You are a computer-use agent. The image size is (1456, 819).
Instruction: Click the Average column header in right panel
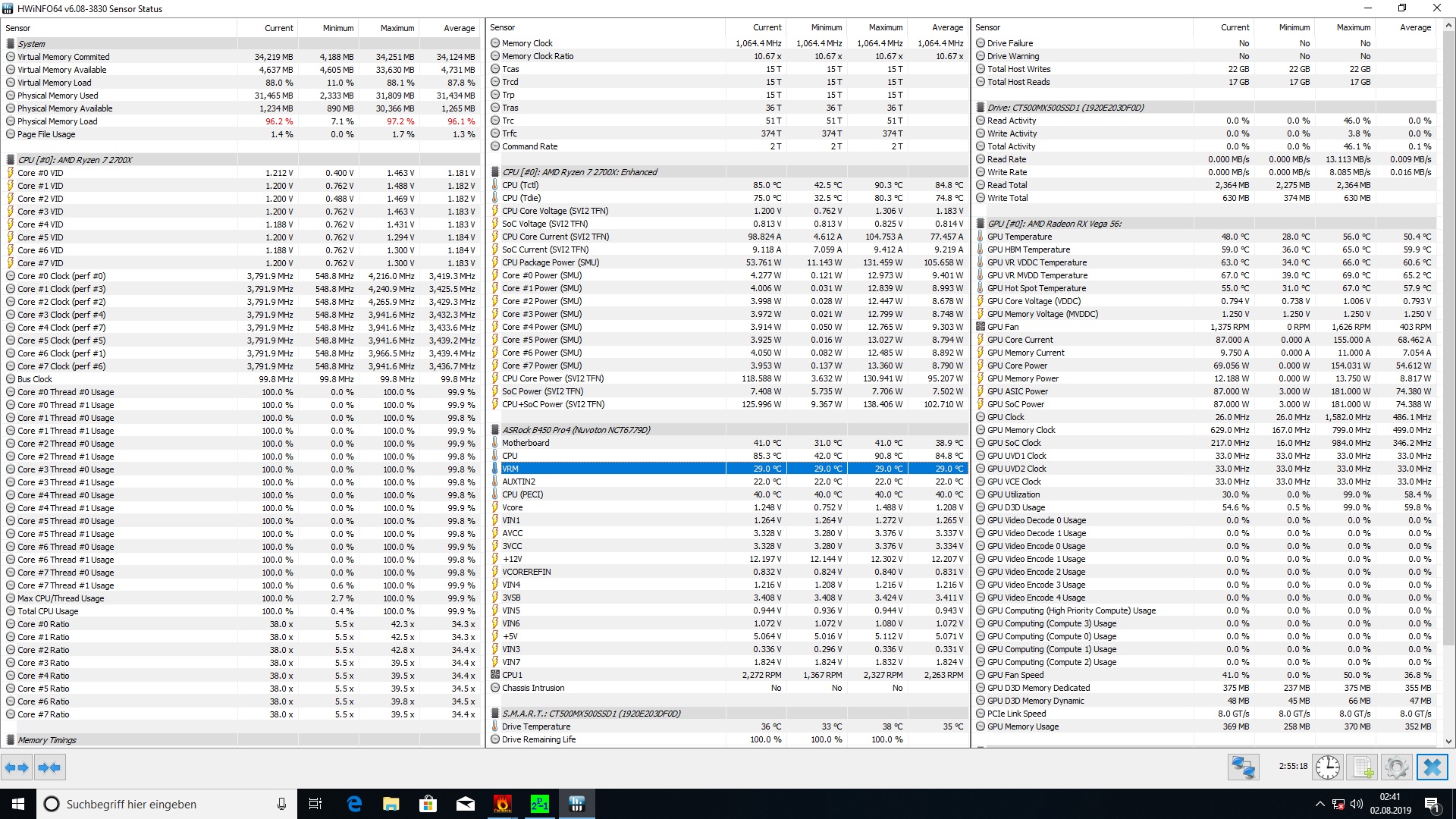tap(1415, 27)
